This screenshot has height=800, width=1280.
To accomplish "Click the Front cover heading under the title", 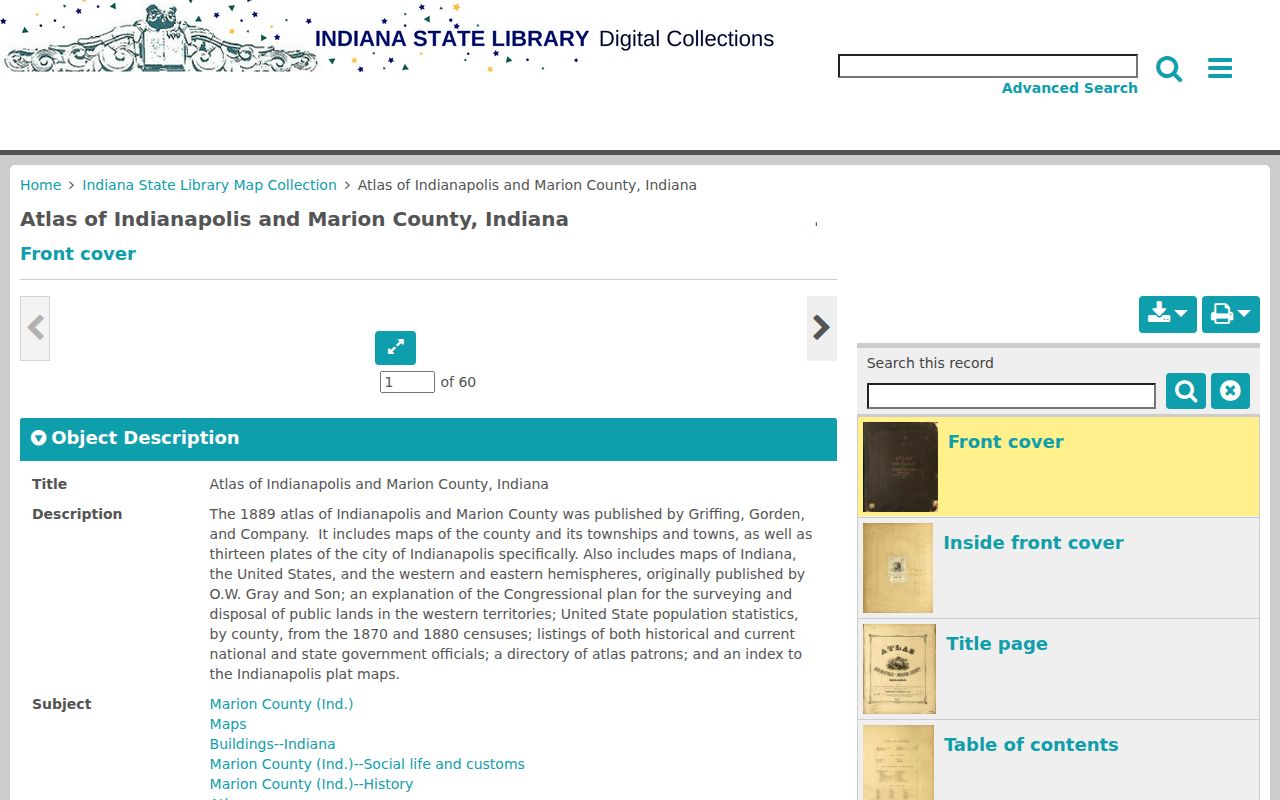I will coord(78,254).
